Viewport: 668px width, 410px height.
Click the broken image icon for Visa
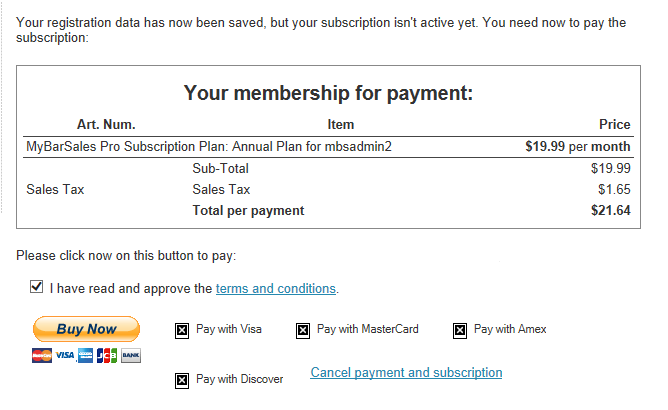coord(182,330)
